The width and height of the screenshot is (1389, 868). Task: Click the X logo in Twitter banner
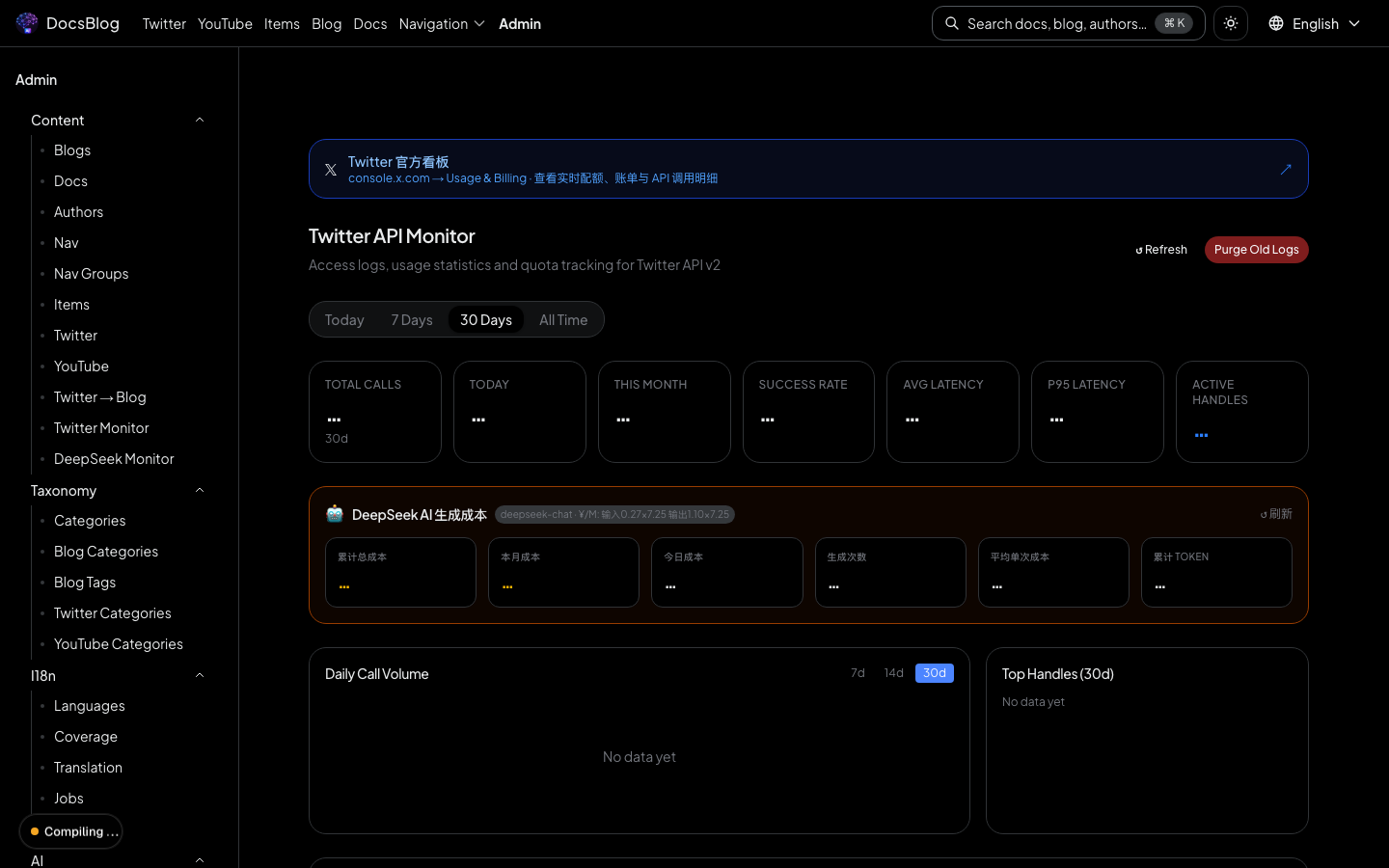[x=331, y=170]
